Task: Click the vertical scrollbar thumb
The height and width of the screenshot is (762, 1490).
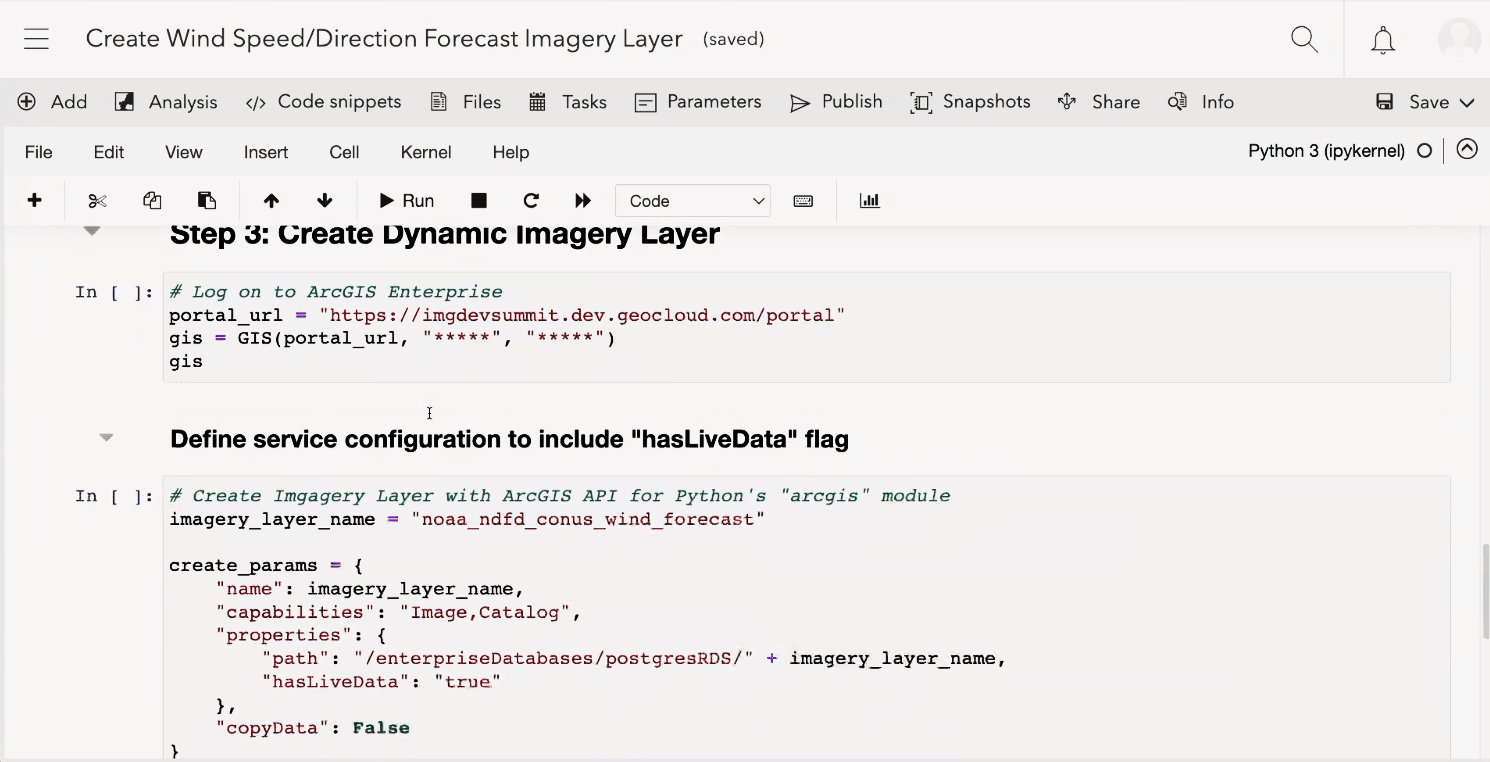Action: tap(1485, 592)
